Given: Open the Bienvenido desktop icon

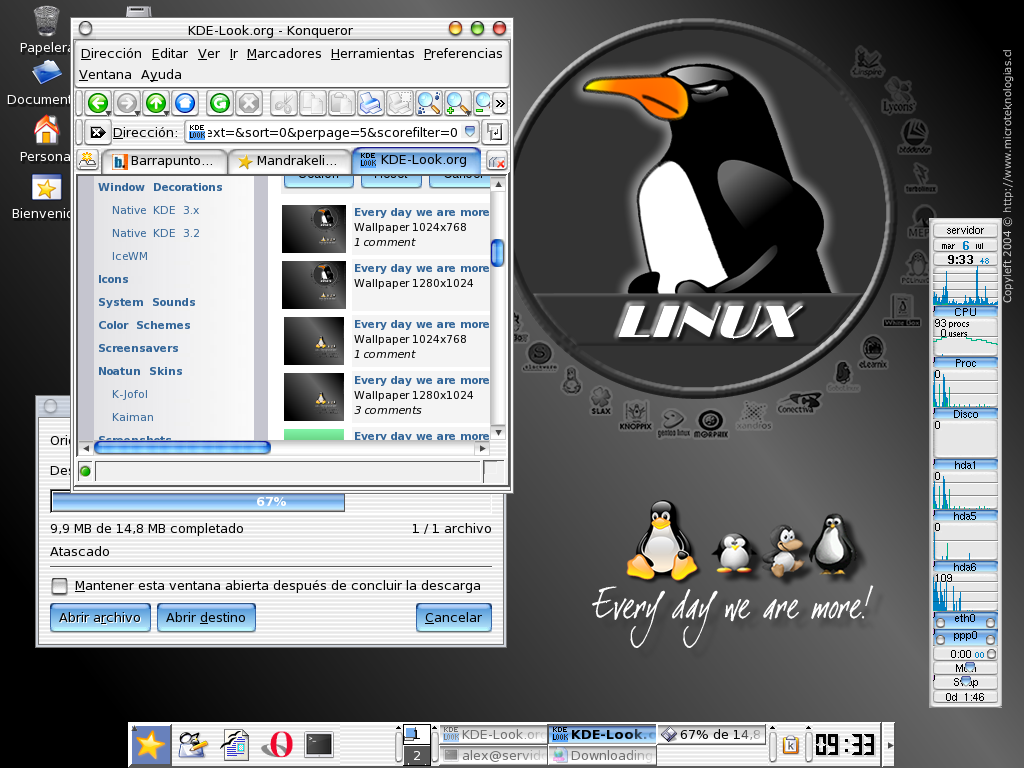Looking at the screenshot, I should point(46,187).
